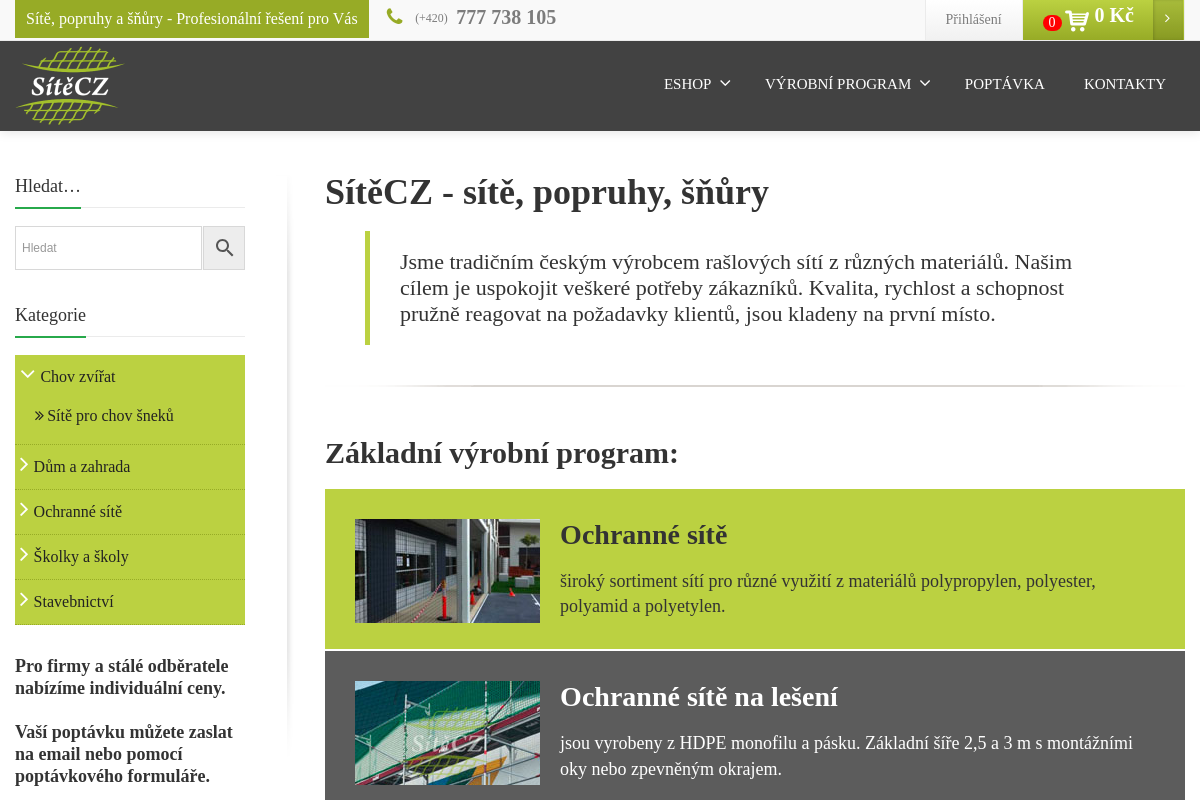Click the green header banner Sítě, popruhy a šňůry

coord(192,19)
